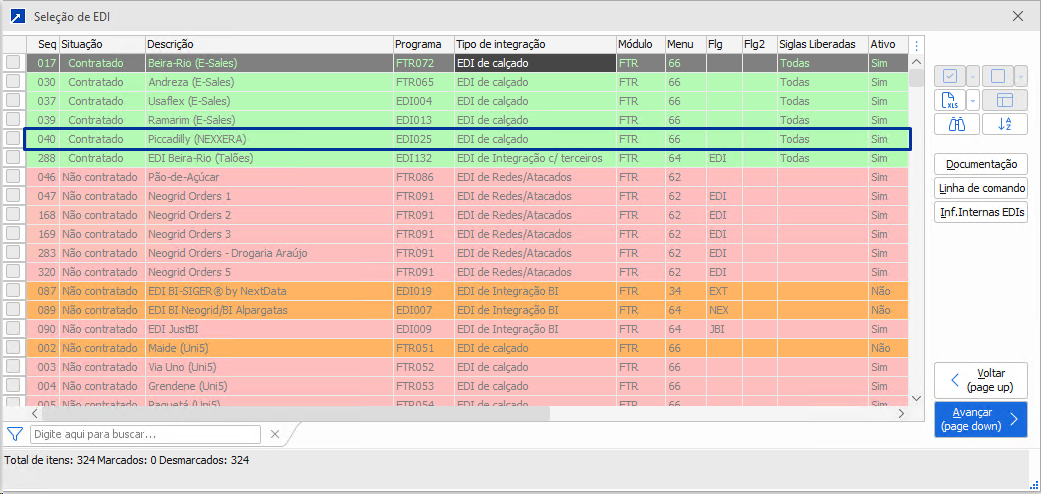This screenshot has height=494, width=1041.
Task: Click the status text 'Total de itens: 324'
Action: tap(49, 459)
